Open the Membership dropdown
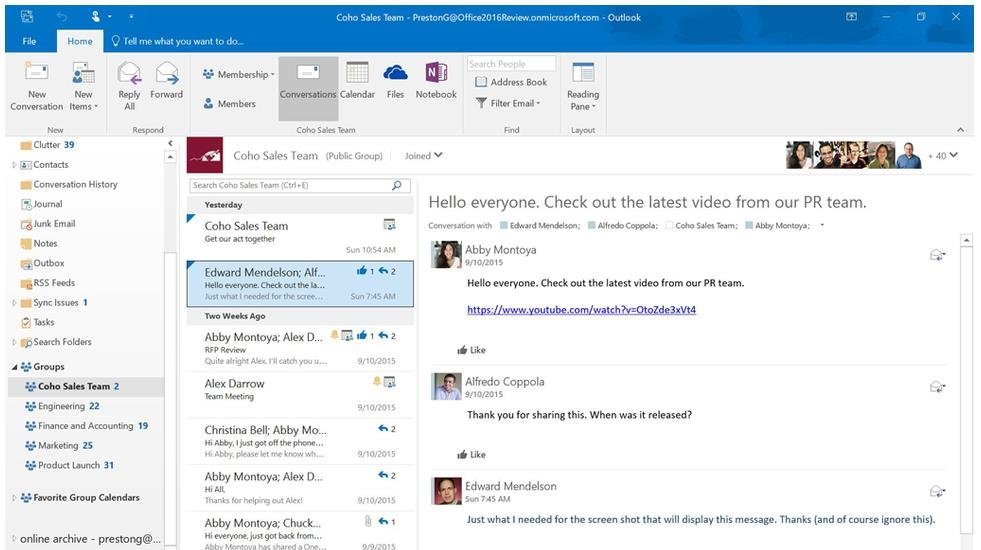This screenshot has width=981, height=550. 238,74
